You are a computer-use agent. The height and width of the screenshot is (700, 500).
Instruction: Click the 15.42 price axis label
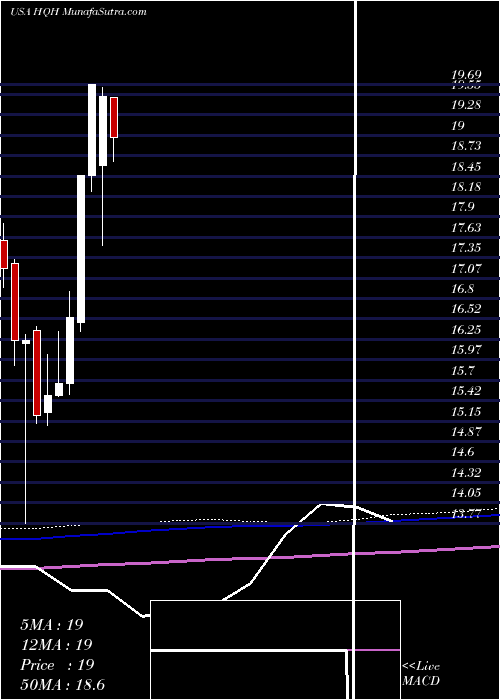466,391
